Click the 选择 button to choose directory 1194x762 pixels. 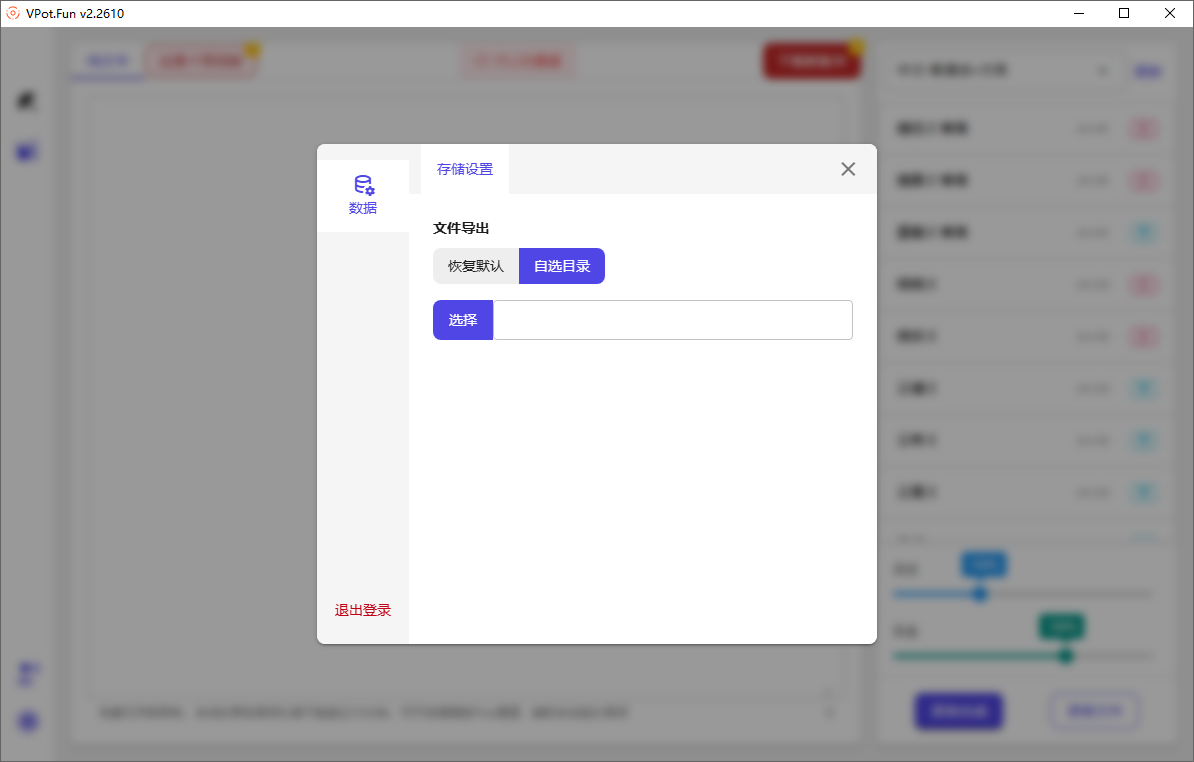pos(463,320)
